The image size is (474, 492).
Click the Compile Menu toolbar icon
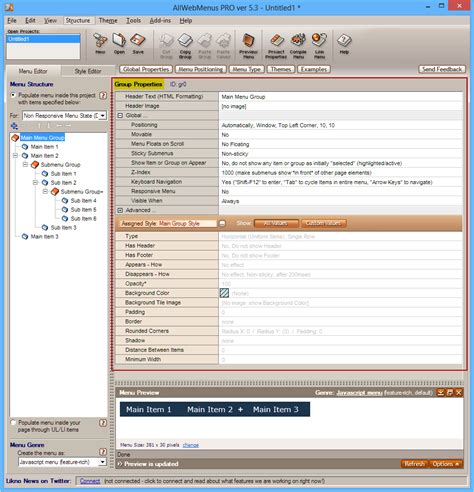(x=298, y=46)
